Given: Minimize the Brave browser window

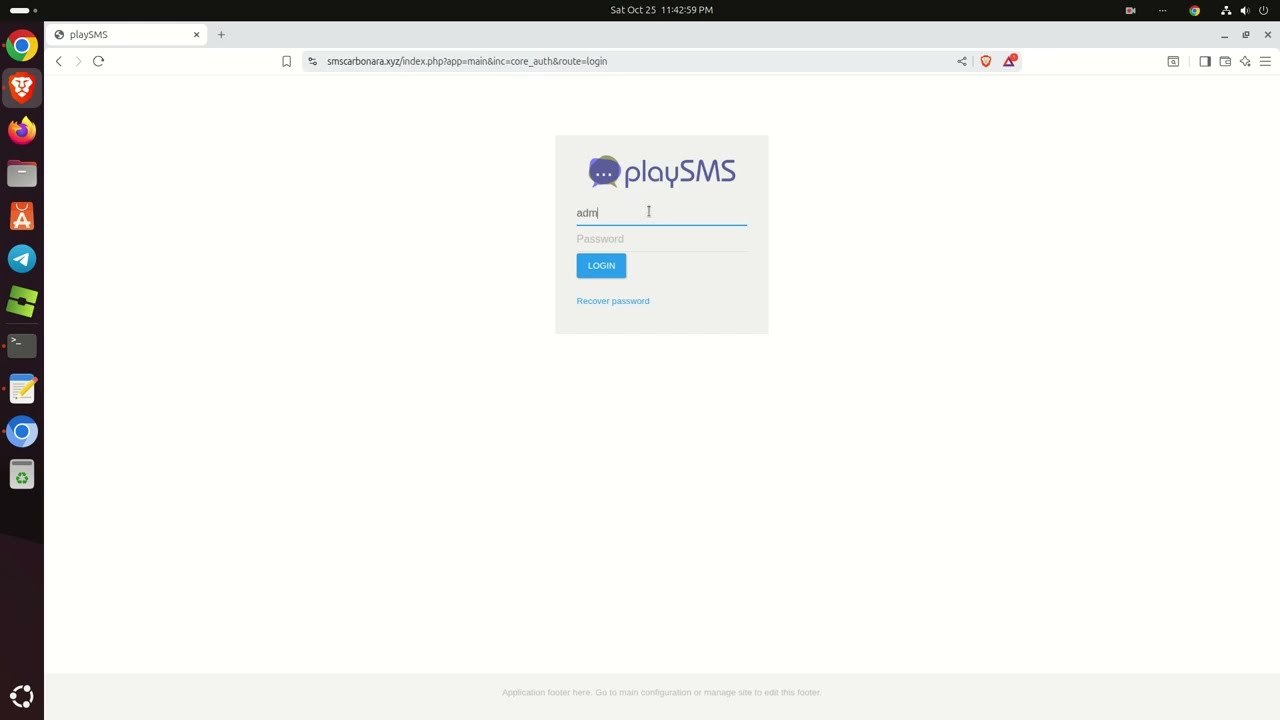Looking at the screenshot, I should click(x=1224, y=35).
